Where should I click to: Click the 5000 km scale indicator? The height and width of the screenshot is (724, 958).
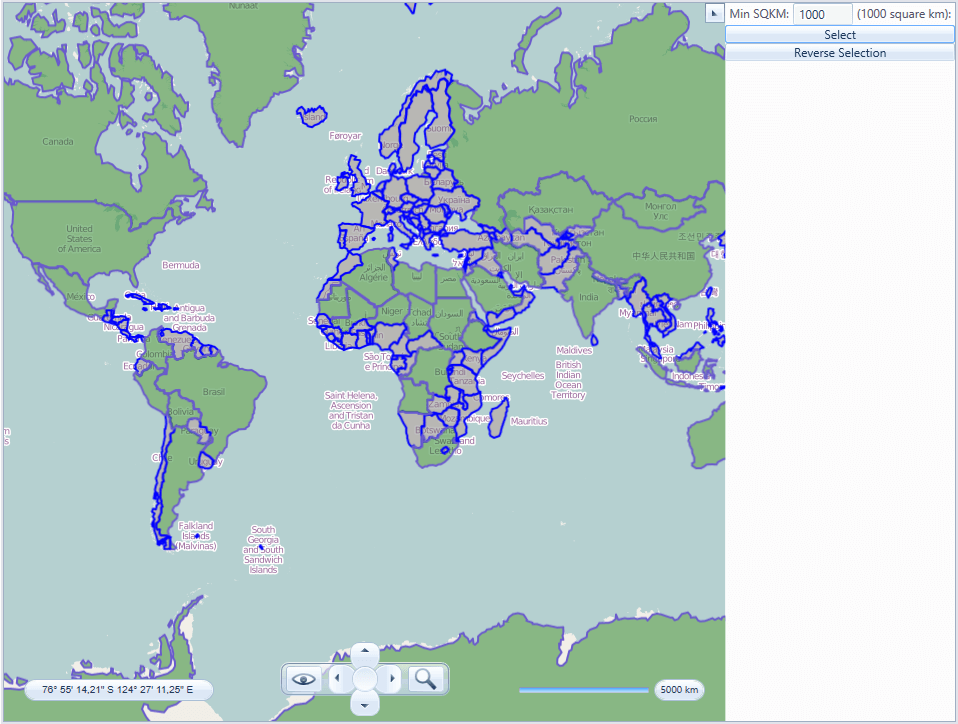tap(678, 690)
